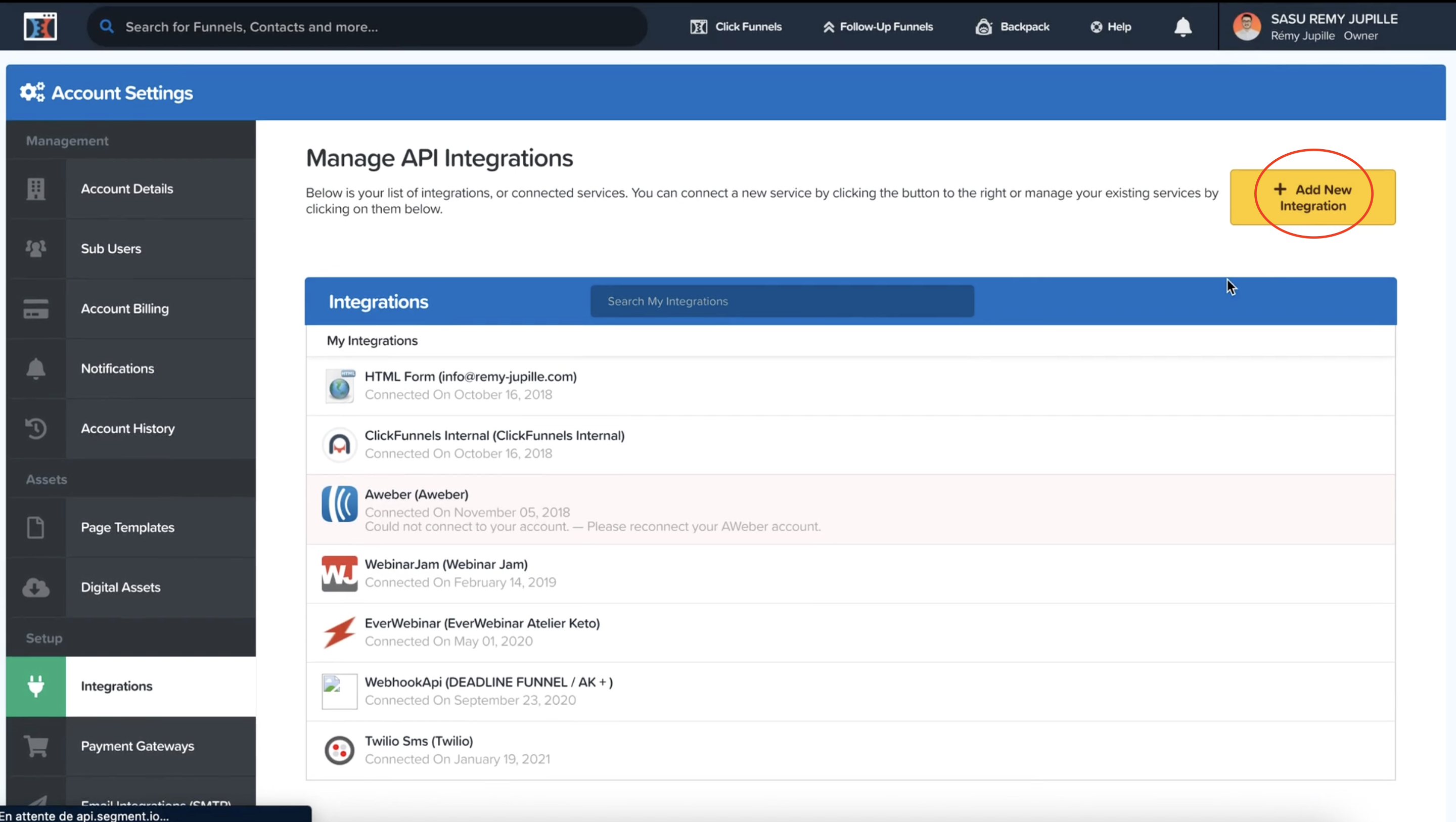The width and height of the screenshot is (1456, 822).
Task: Focus the Search My Integrations field
Action: [x=782, y=301]
